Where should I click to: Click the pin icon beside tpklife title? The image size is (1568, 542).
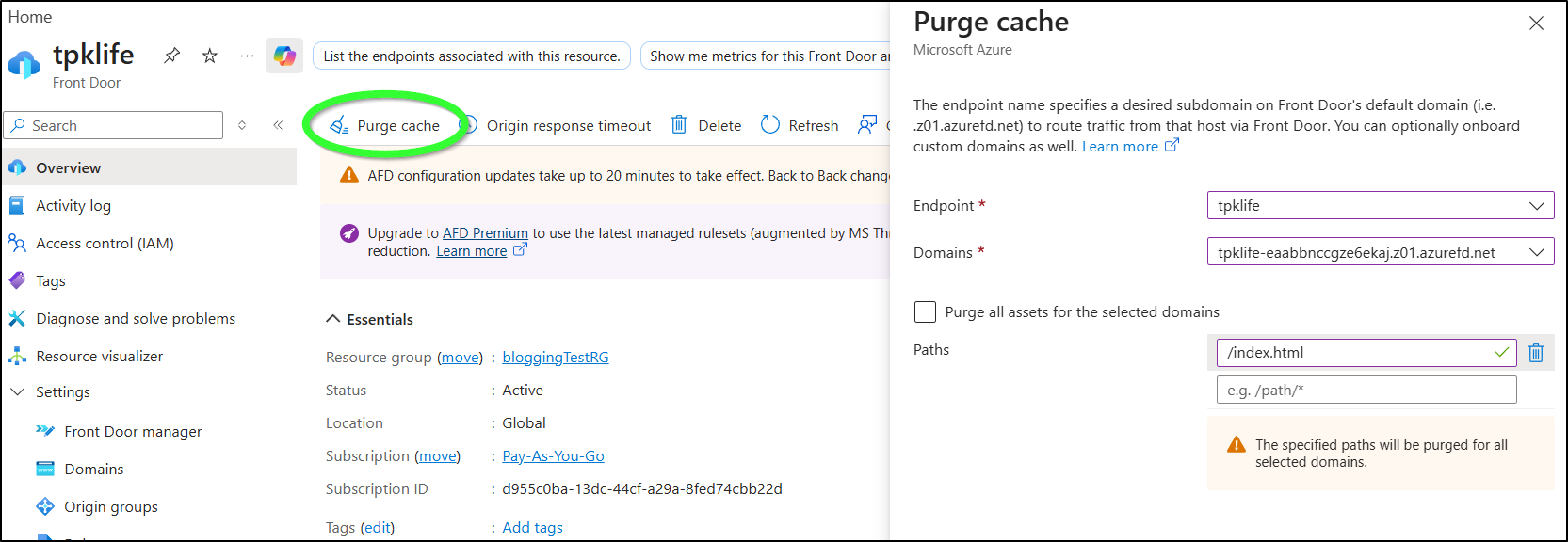point(171,56)
